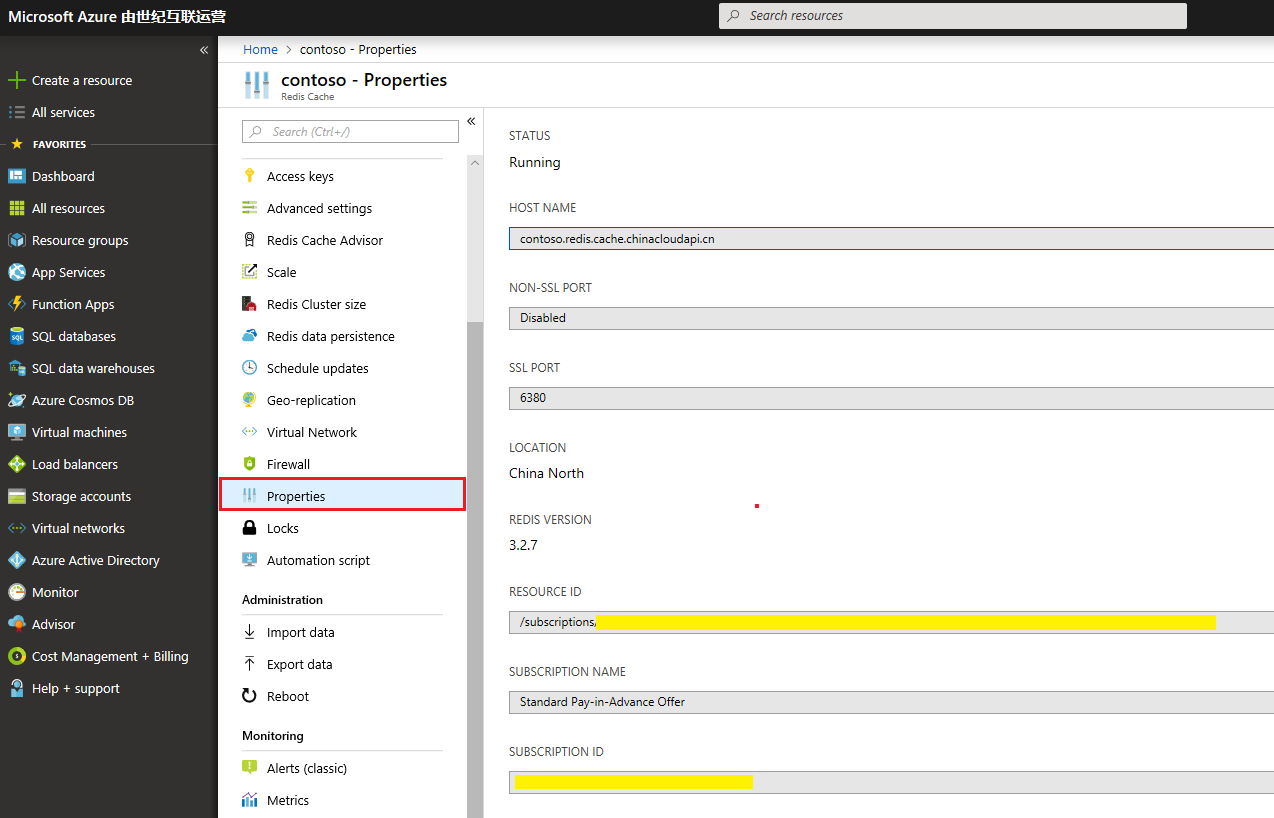The image size is (1274, 818).
Task: Go to Home breadcrumb link
Action: [x=260, y=50]
